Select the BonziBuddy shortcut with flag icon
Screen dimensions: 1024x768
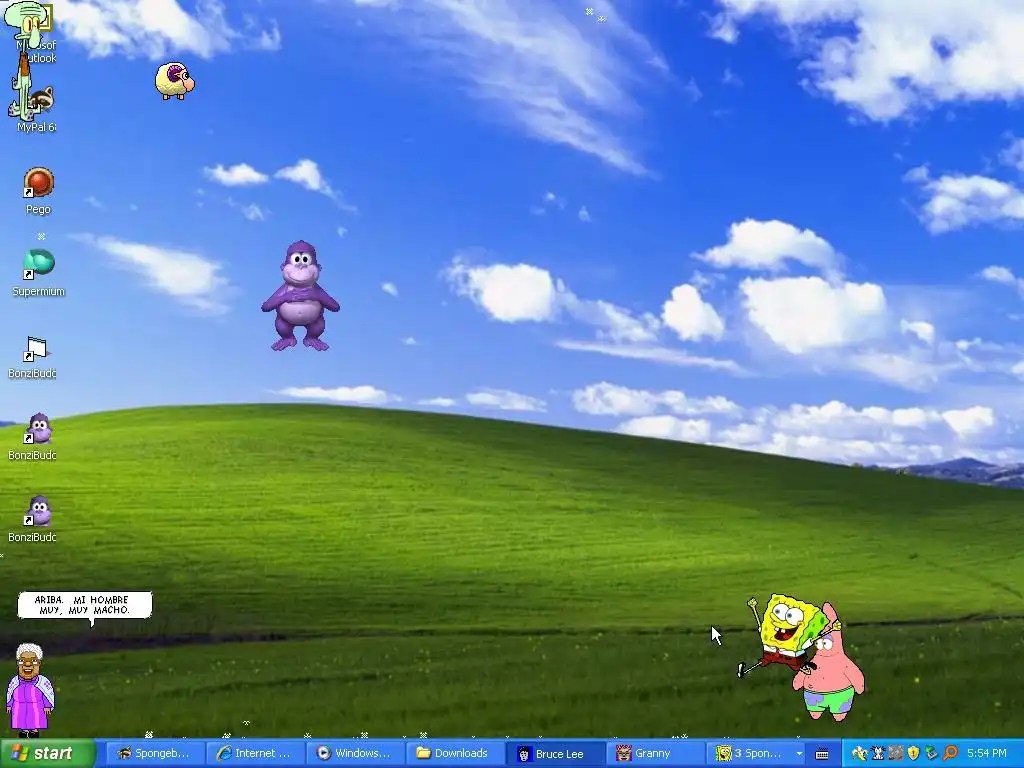click(x=33, y=357)
